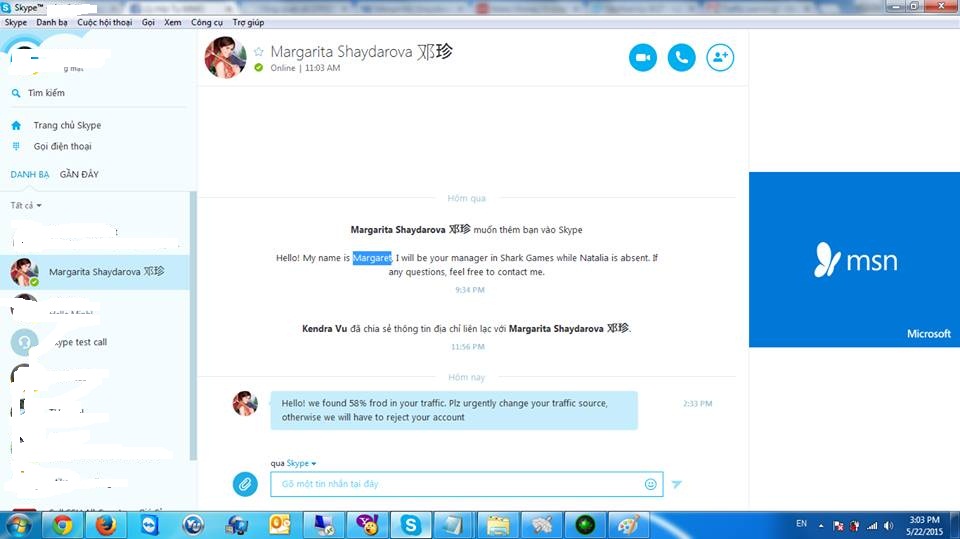Open the file explorer taskbar icon
This screenshot has height=539, width=960.
(x=498, y=525)
